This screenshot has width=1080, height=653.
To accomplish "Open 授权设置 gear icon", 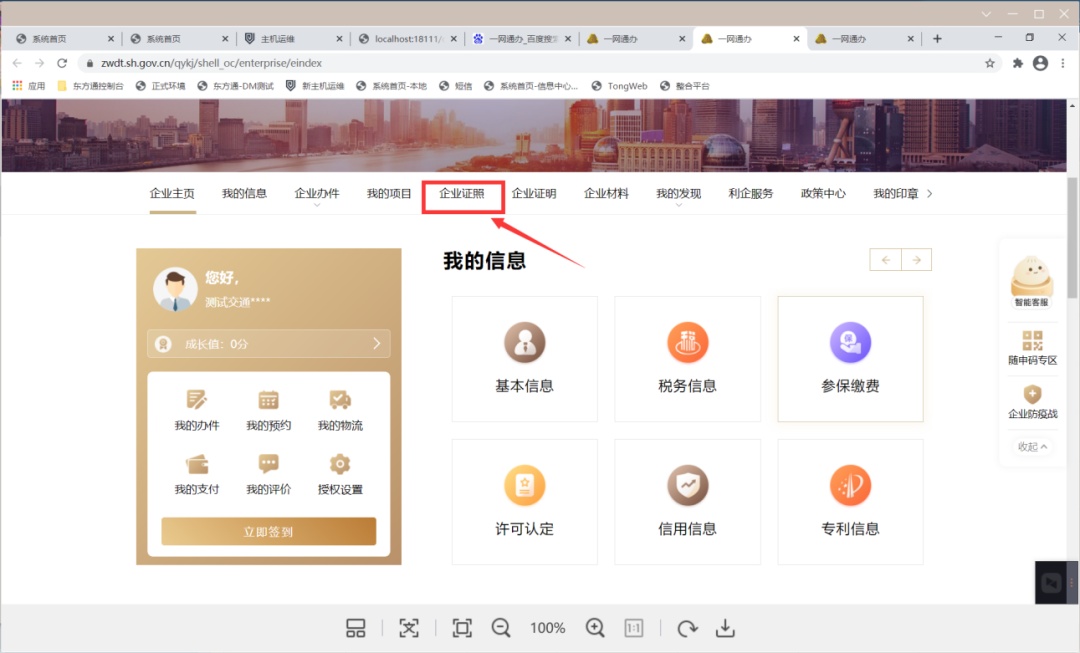I will point(340,464).
